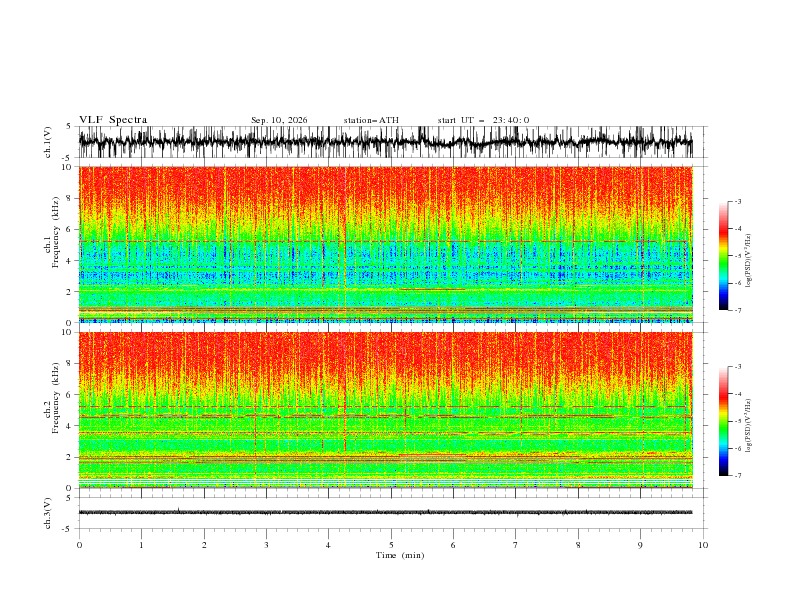Click the ch.1 voltage waveform trace
The height and width of the screenshot is (612, 792).
coord(385,142)
